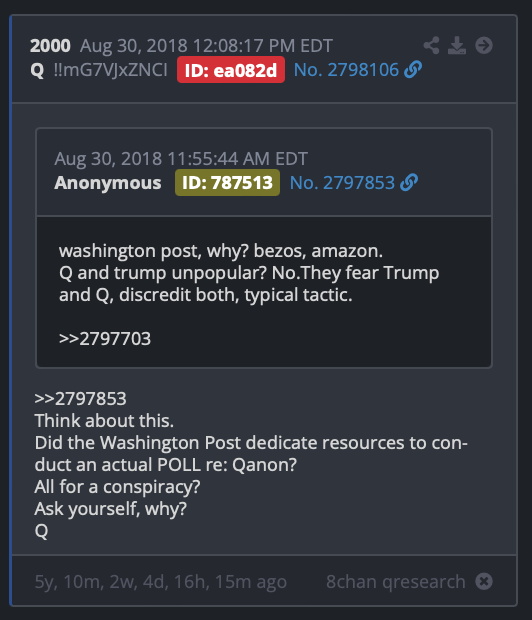This screenshot has height=620, width=532.
Task: Click the red ID: ea082d badge
Action: click(231, 70)
